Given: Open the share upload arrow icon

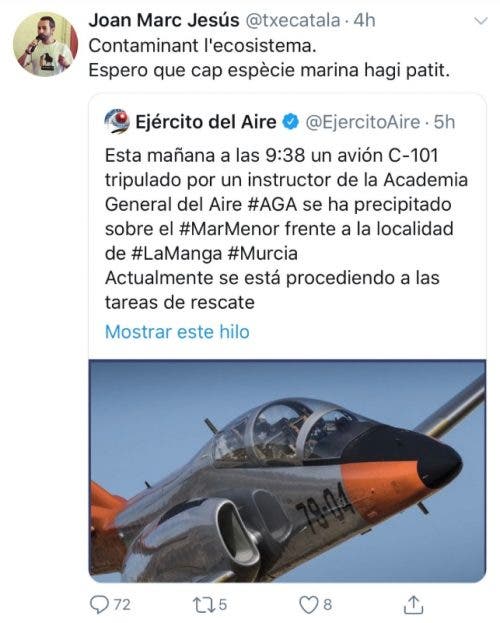Looking at the screenshot, I should click(413, 605).
